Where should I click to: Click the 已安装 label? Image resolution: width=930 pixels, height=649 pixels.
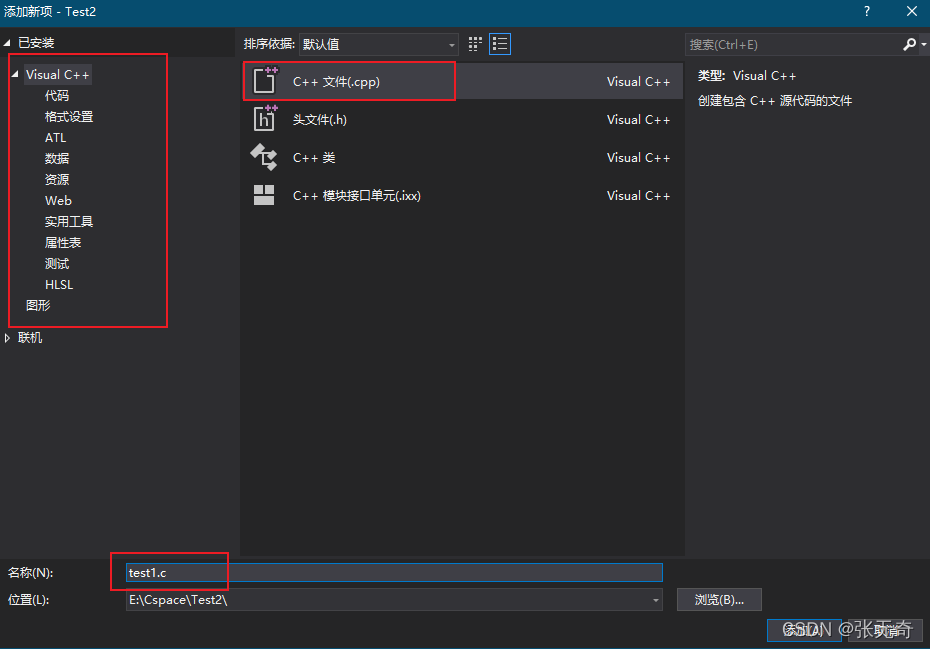point(36,43)
